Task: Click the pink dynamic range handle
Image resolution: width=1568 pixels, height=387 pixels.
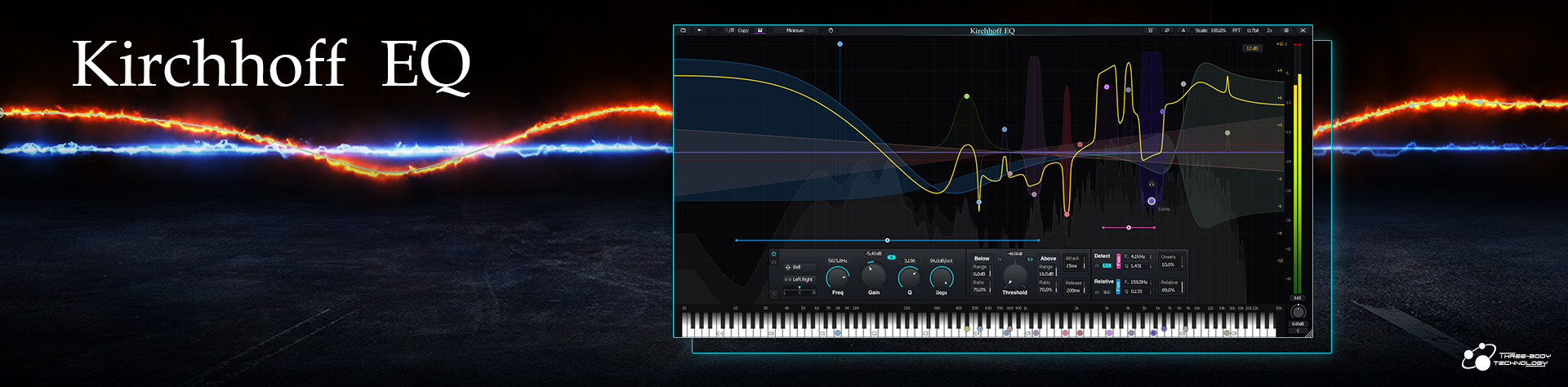Action: point(1129,228)
